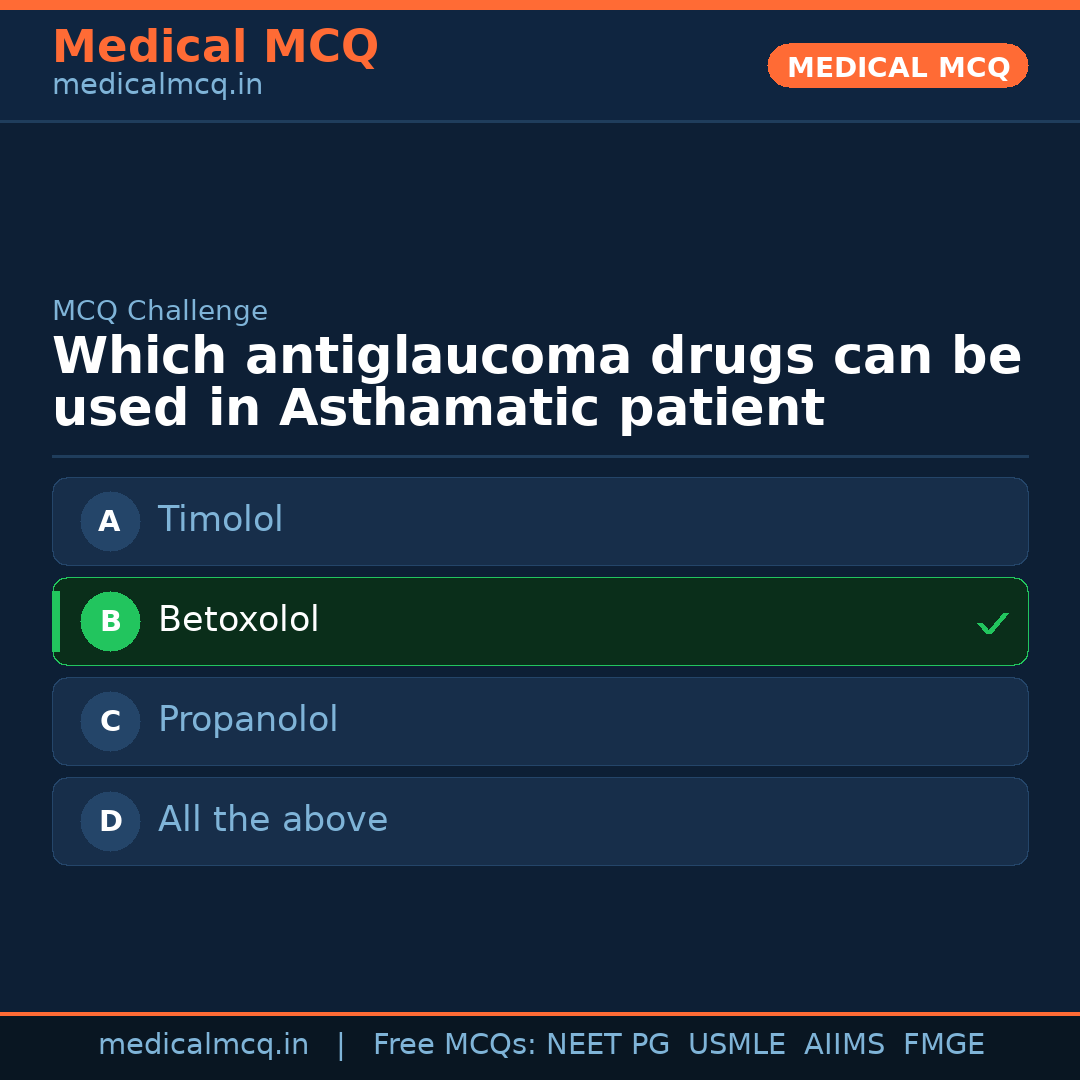Viewport: 1080px width, 1080px height.
Task: Click the MCQ Challenge label
Action: (x=160, y=312)
